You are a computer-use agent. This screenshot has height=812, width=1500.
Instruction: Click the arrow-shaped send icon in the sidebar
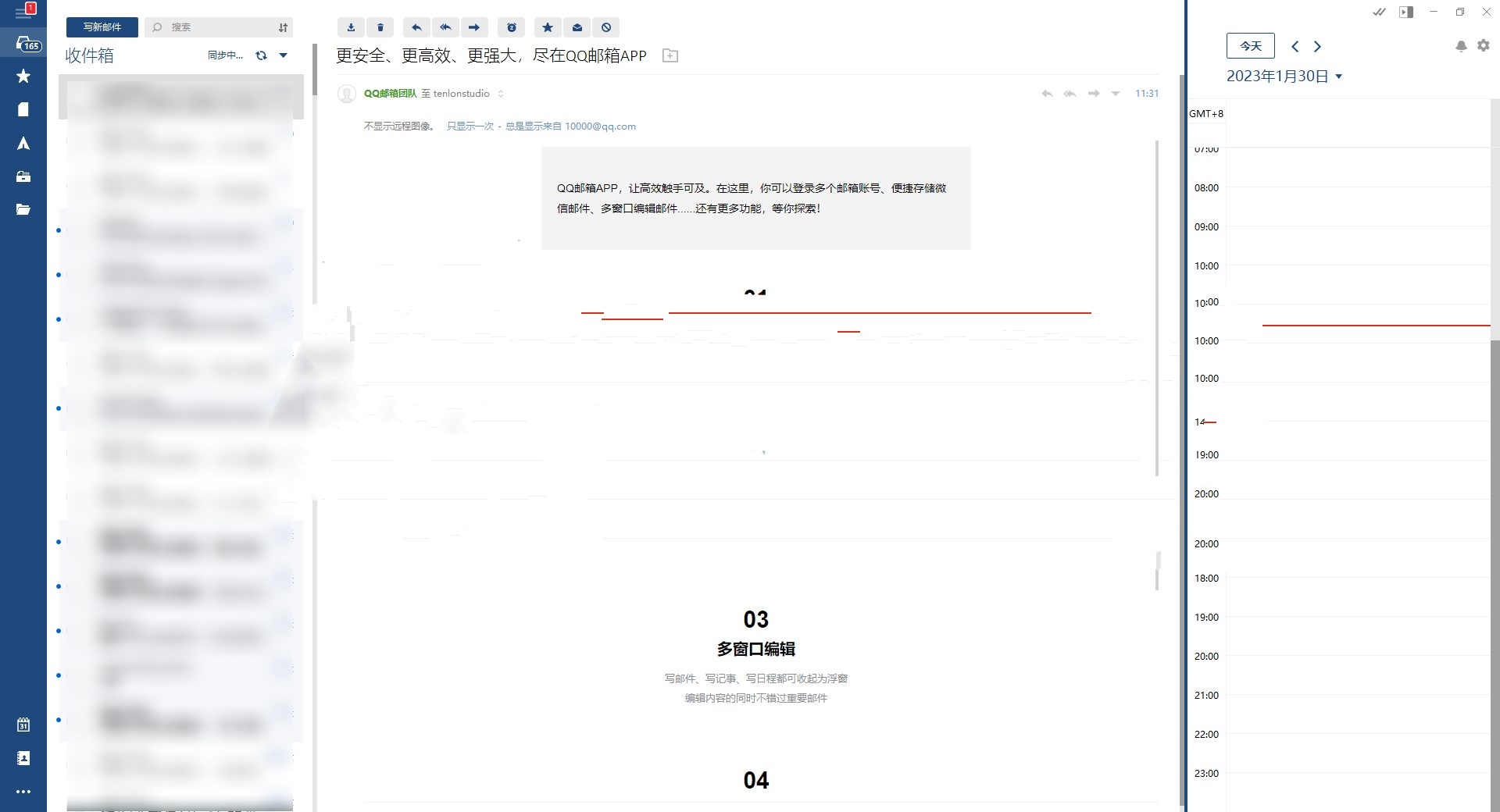coord(23,143)
